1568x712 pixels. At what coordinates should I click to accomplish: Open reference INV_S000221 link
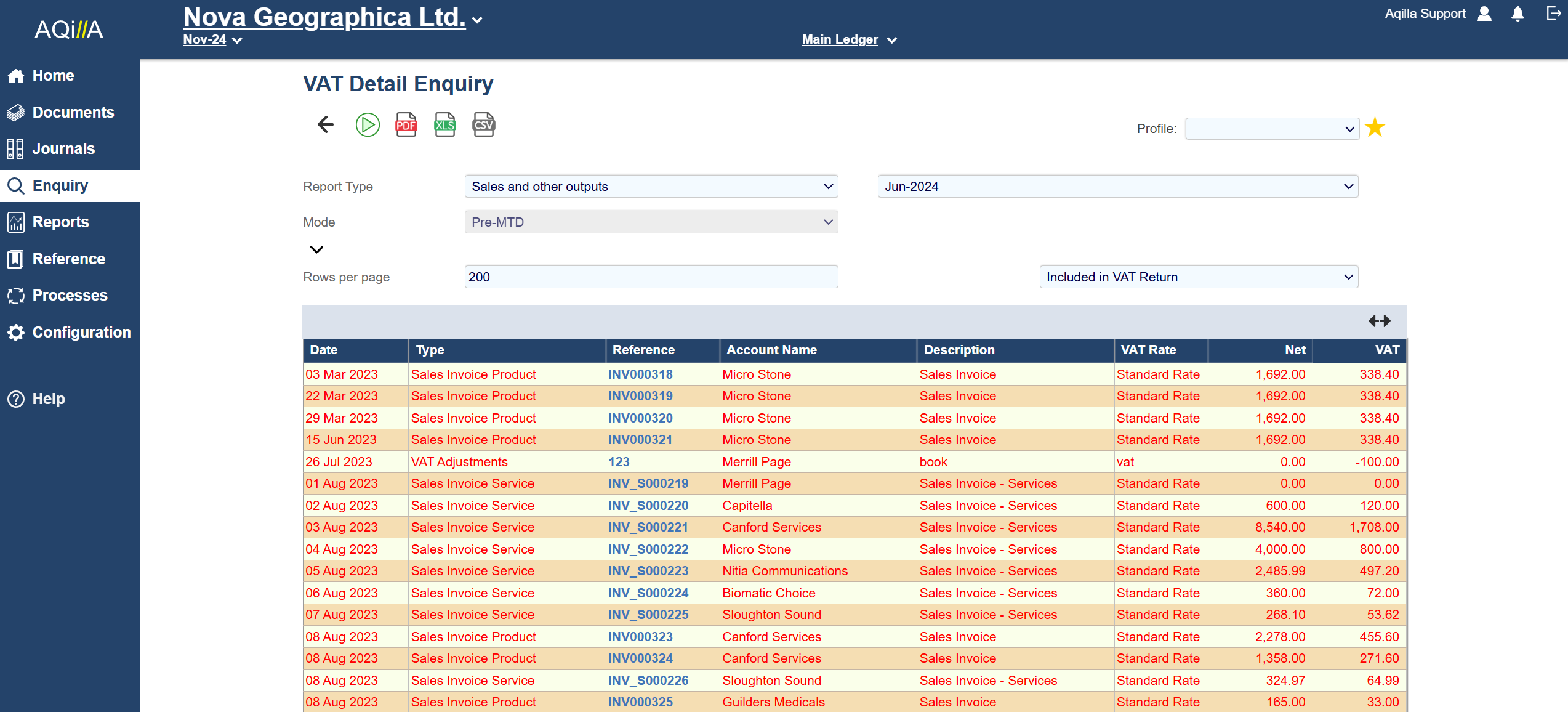click(x=648, y=527)
